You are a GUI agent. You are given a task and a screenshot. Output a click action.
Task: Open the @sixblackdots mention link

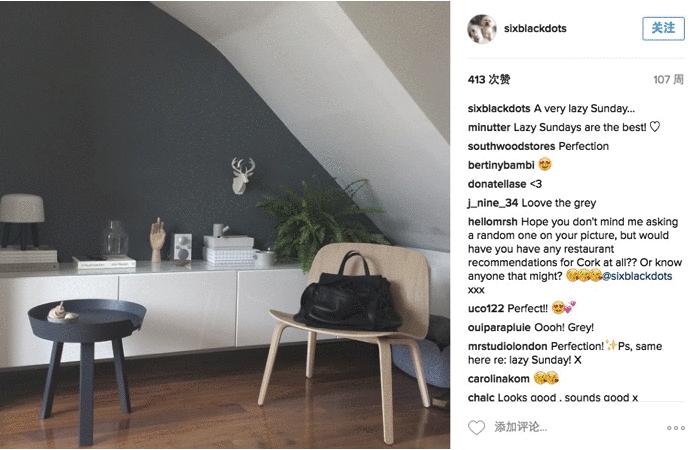coord(637,276)
